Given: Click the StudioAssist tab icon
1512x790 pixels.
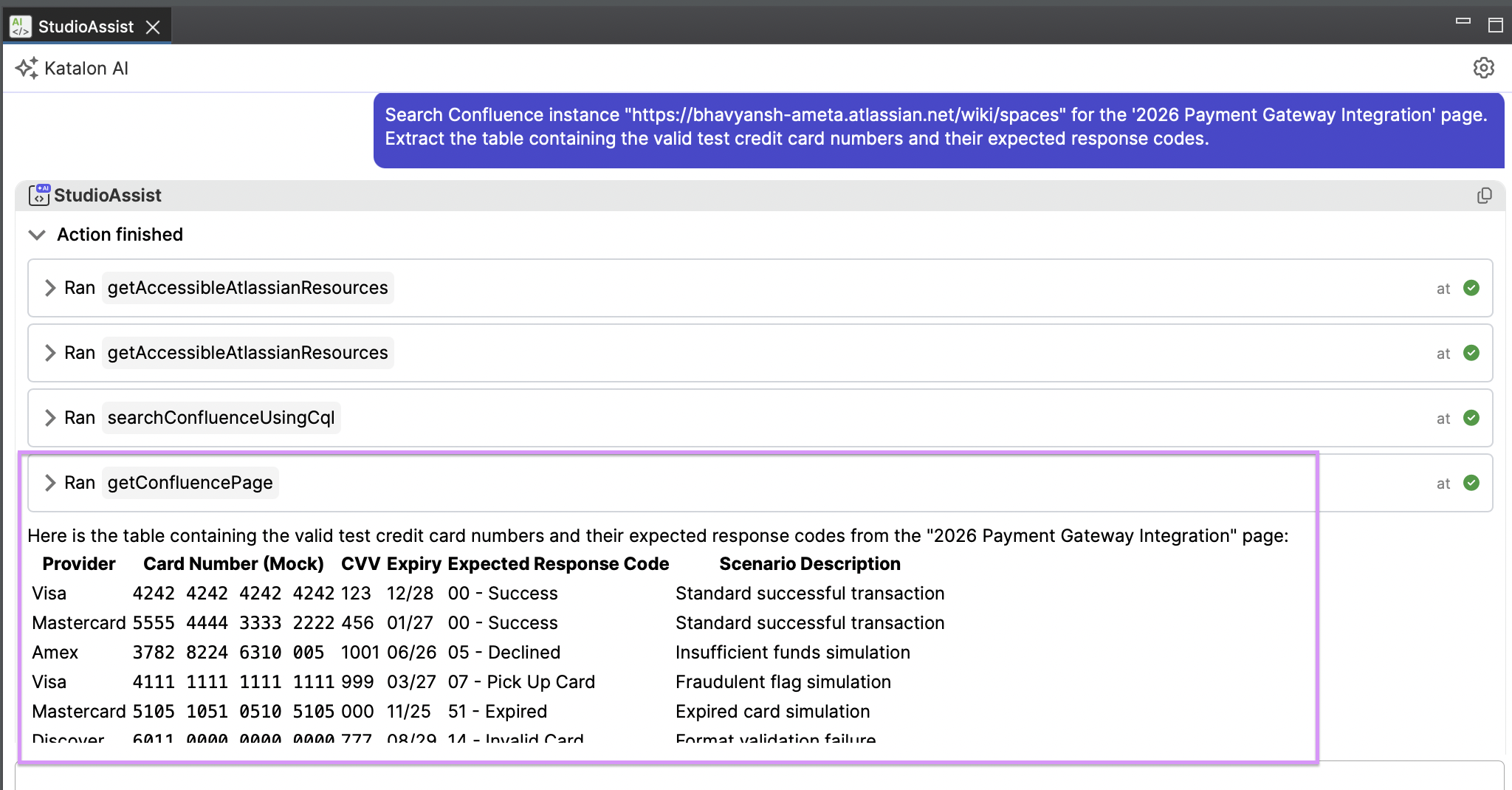Looking at the screenshot, I should (20, 27).
